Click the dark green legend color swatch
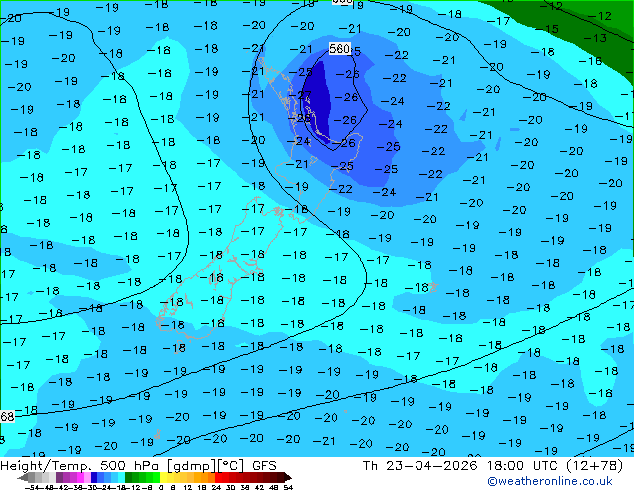 tap(128, 477)
